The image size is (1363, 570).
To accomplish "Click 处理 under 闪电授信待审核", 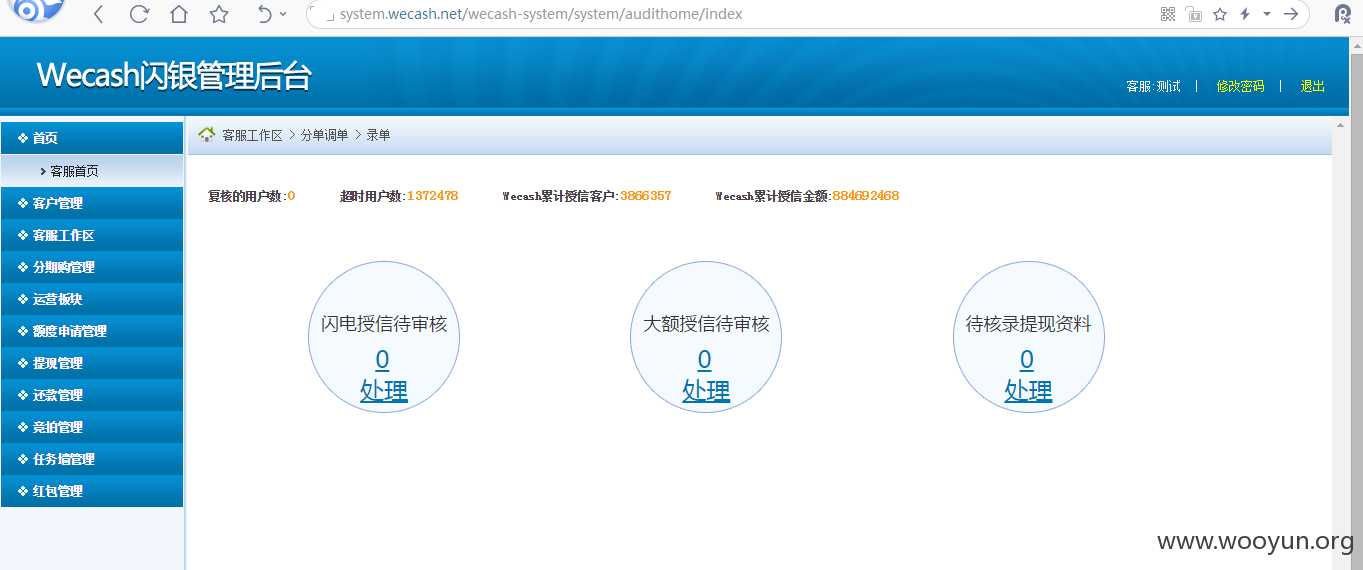I will click(384, 391).
